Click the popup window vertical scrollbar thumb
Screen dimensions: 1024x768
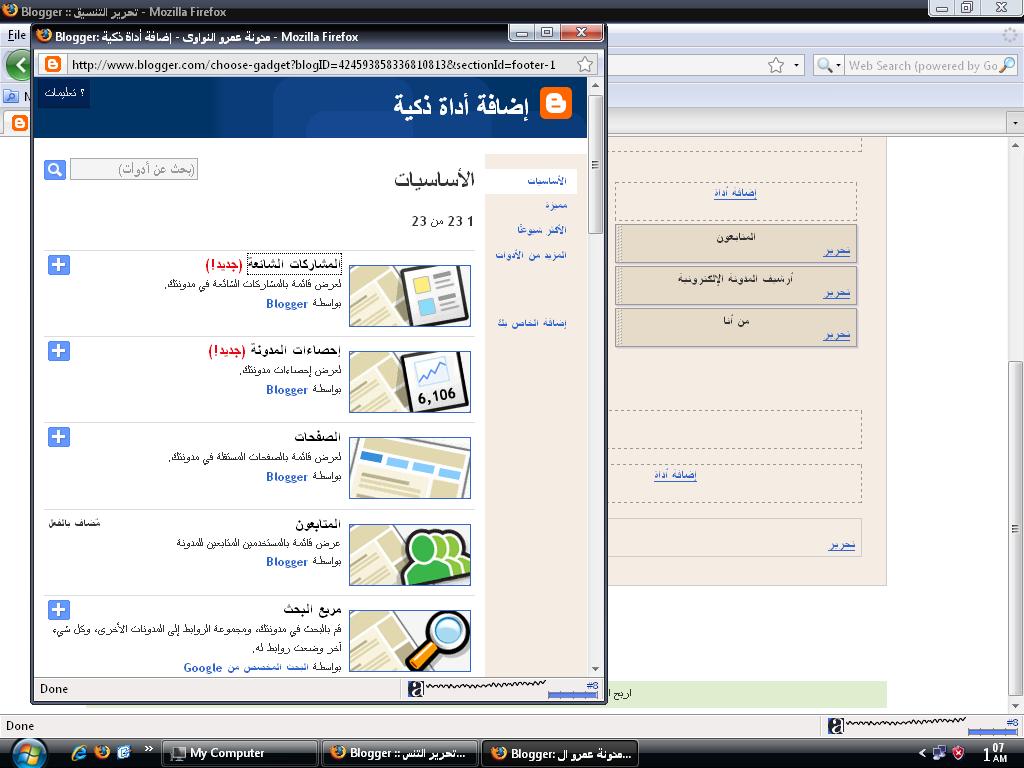[x=595, y=165]
